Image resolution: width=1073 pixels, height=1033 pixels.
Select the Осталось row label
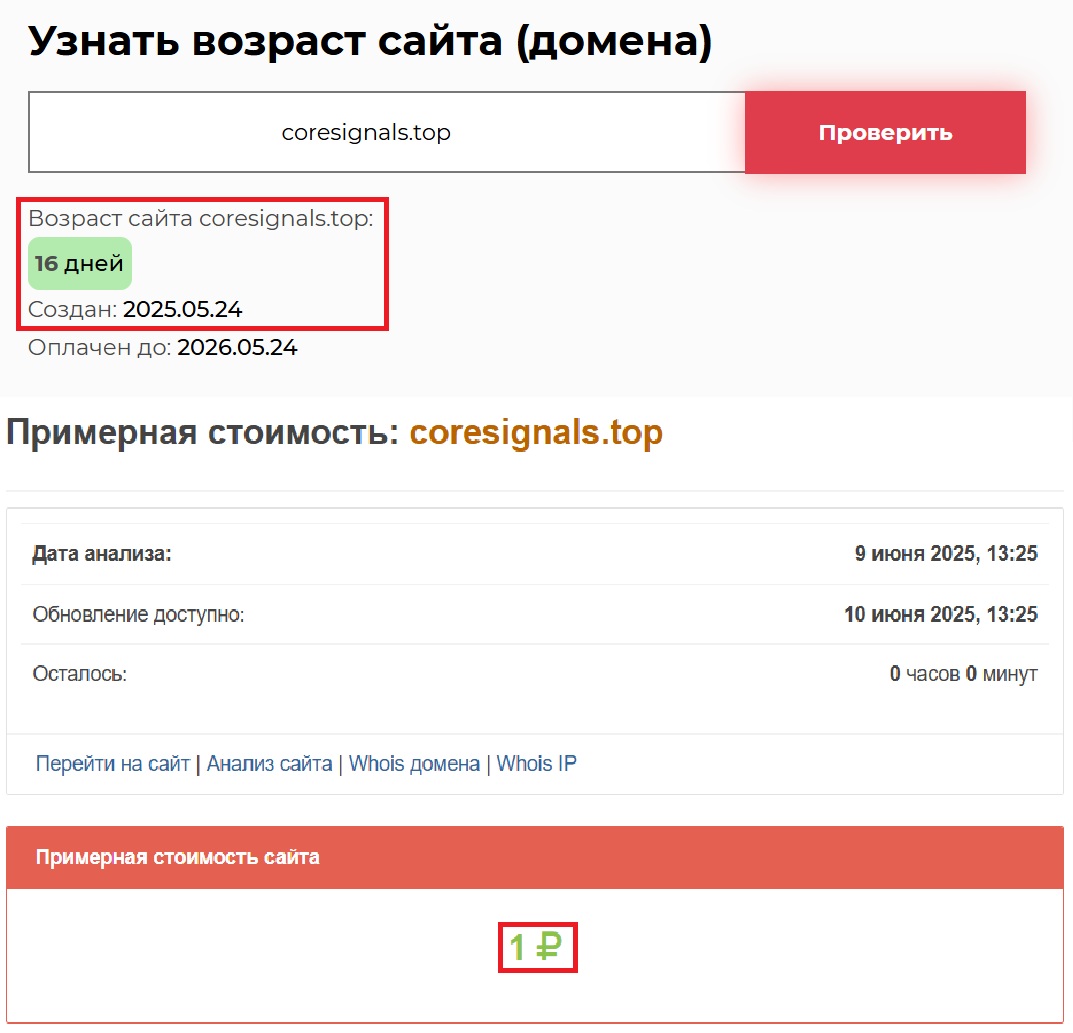(80, 674)
